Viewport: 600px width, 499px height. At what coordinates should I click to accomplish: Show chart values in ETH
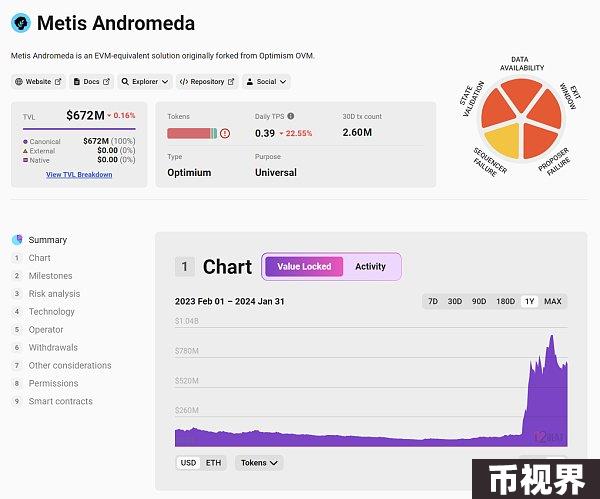click(214, 463)
